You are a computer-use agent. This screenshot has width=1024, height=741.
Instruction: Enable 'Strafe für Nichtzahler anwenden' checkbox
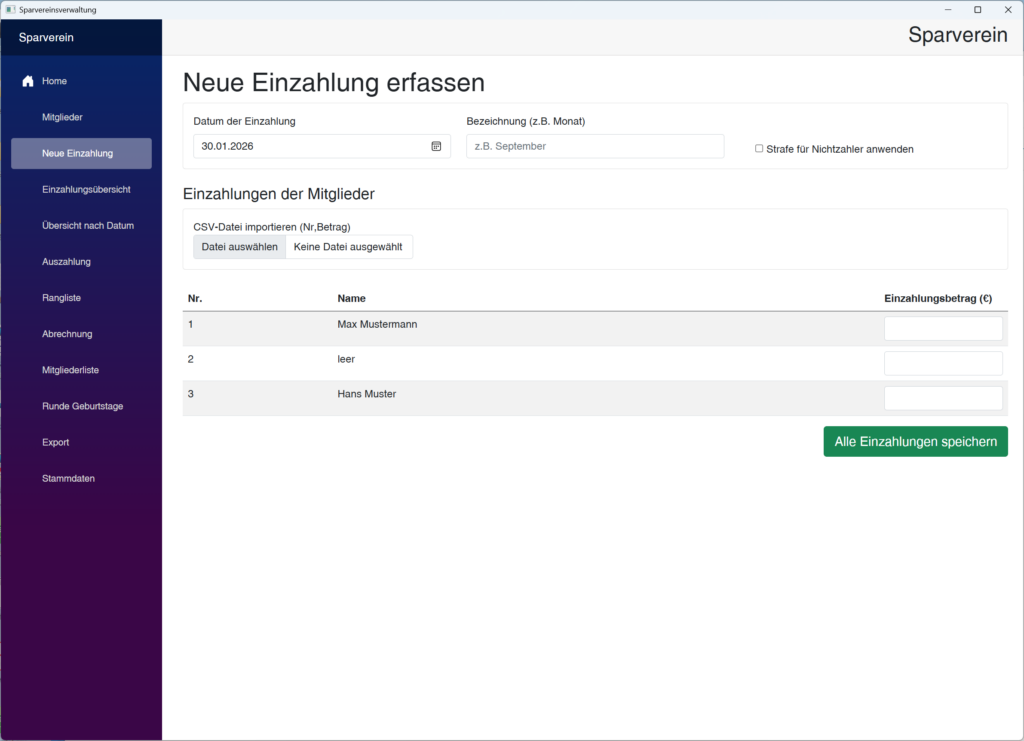point(759,149)
